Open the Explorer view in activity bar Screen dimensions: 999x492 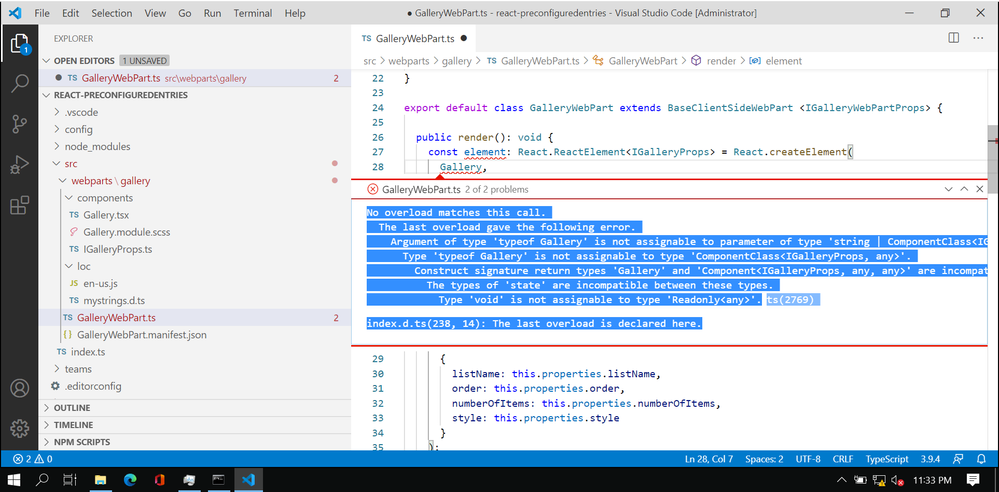[x=19, y=44]
